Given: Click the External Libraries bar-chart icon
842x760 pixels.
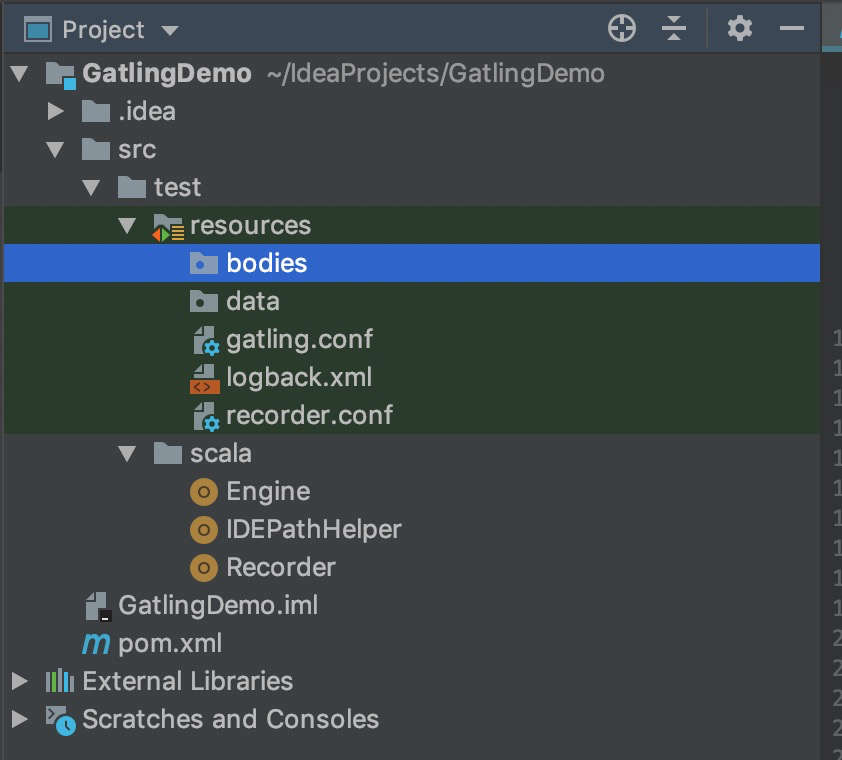Looking at the screenshot, I should tap(60, 681).
